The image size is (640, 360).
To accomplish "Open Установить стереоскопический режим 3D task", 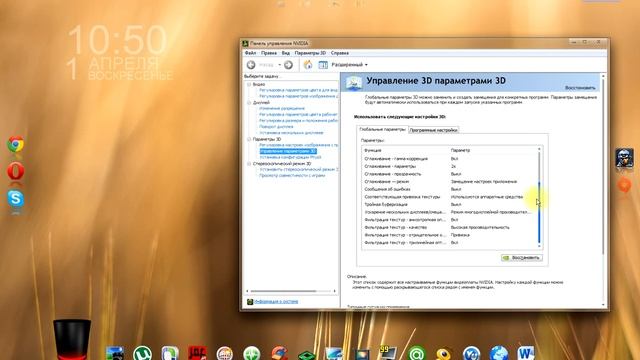I will point(299,169).
